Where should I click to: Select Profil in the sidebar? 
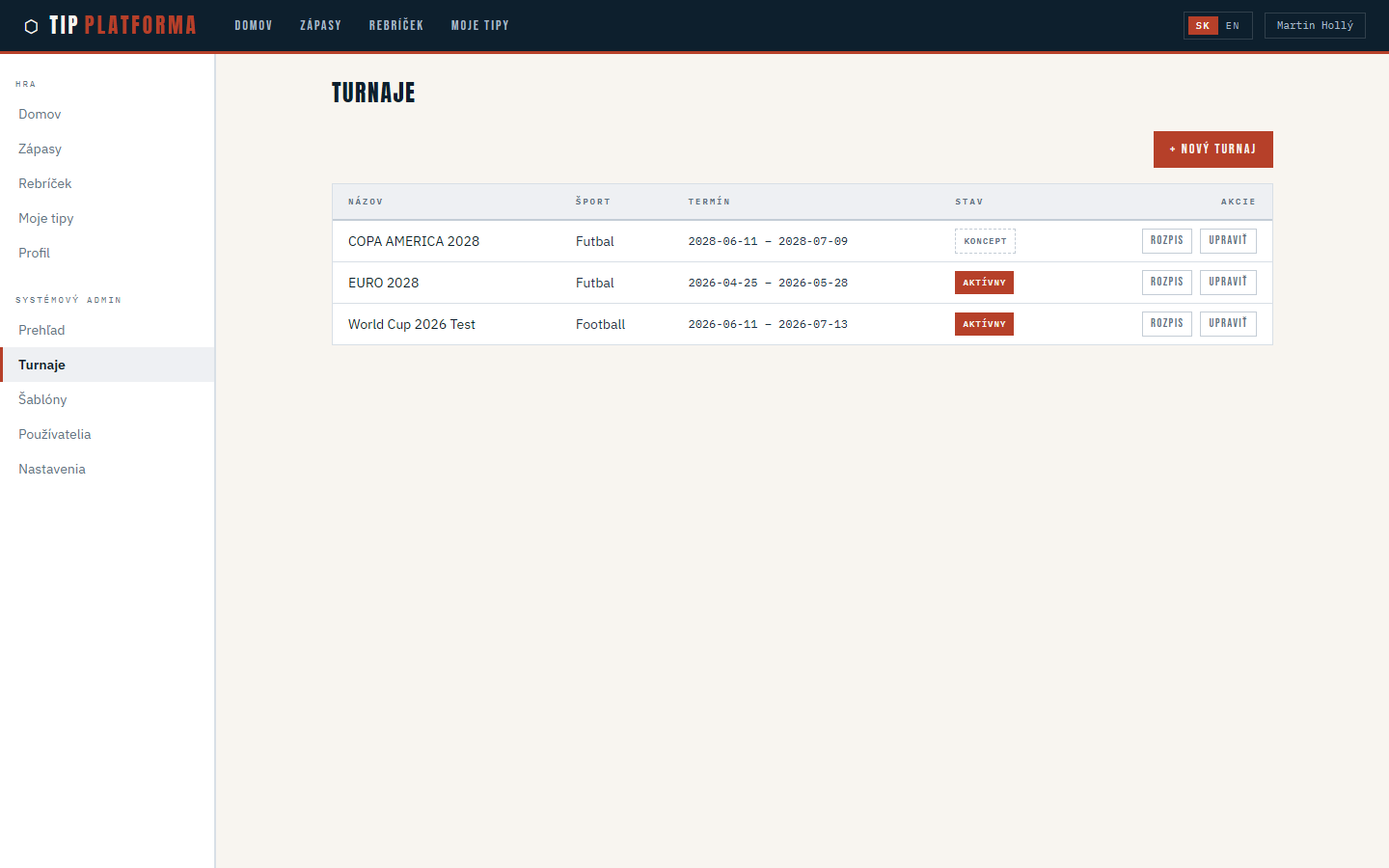34,253
